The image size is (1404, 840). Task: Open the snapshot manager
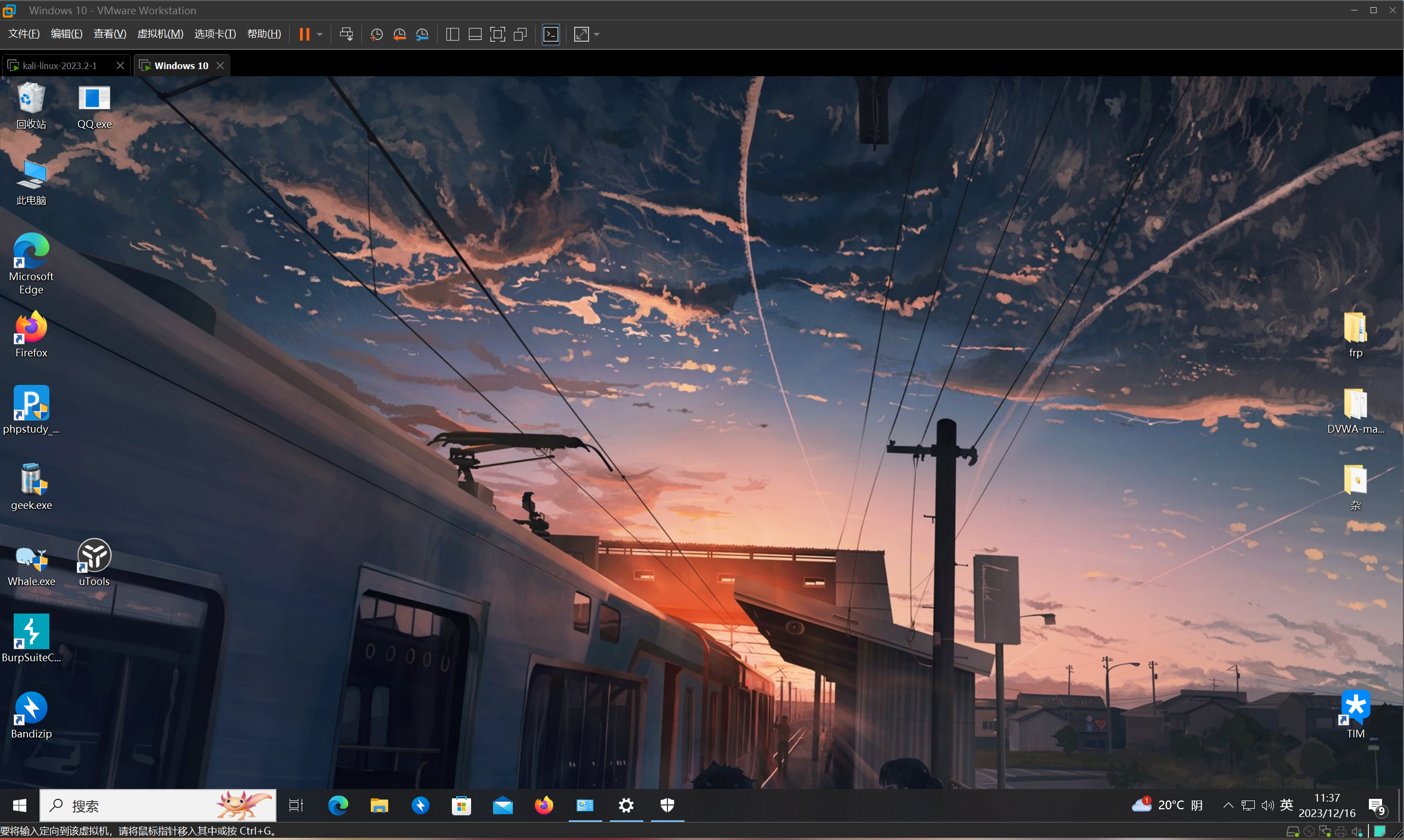(x=422, y=35)
